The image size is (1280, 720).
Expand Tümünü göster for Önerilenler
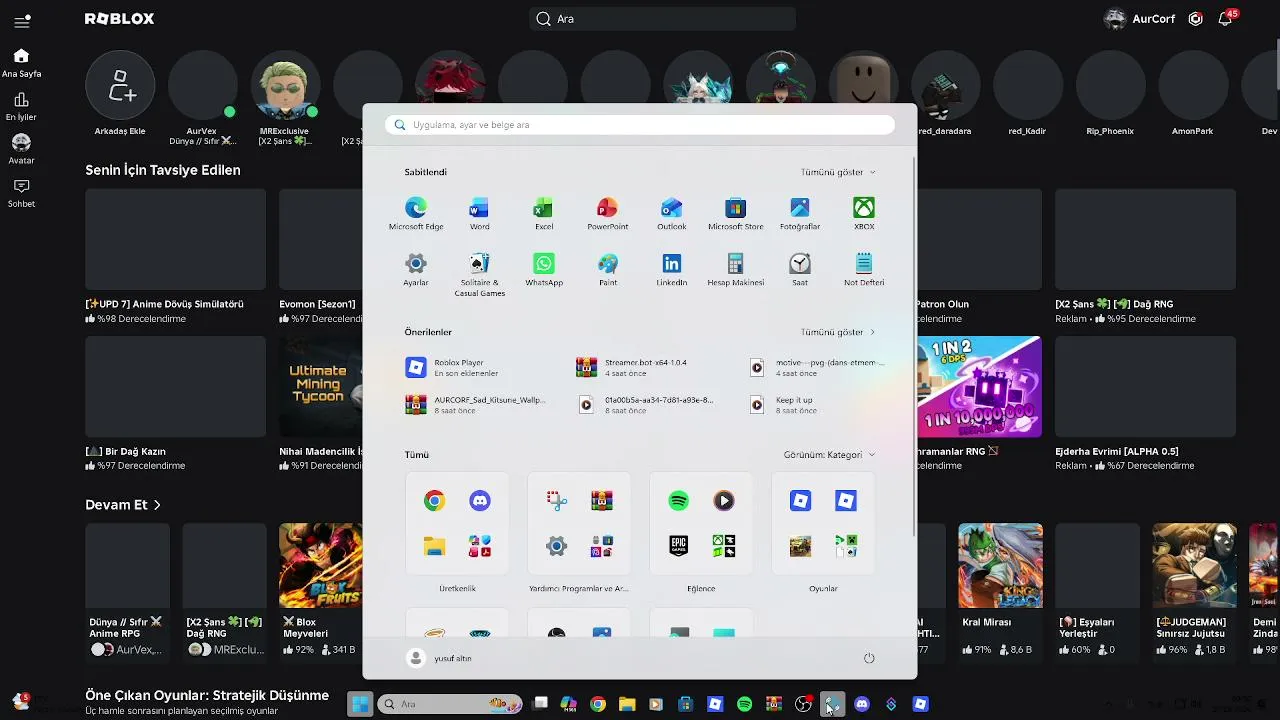click(838, 332)
